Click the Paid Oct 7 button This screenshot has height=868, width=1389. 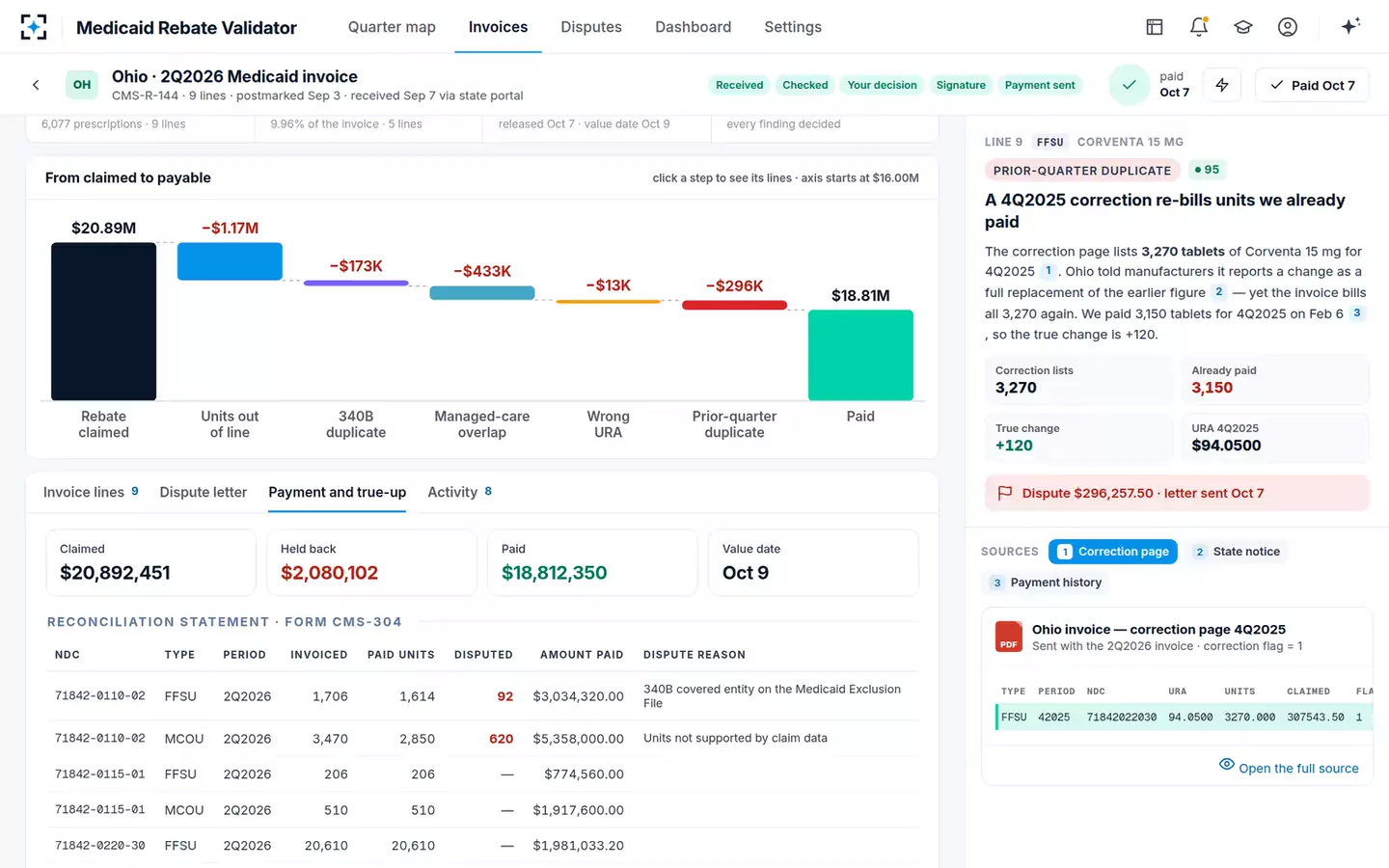(1312, 85)
